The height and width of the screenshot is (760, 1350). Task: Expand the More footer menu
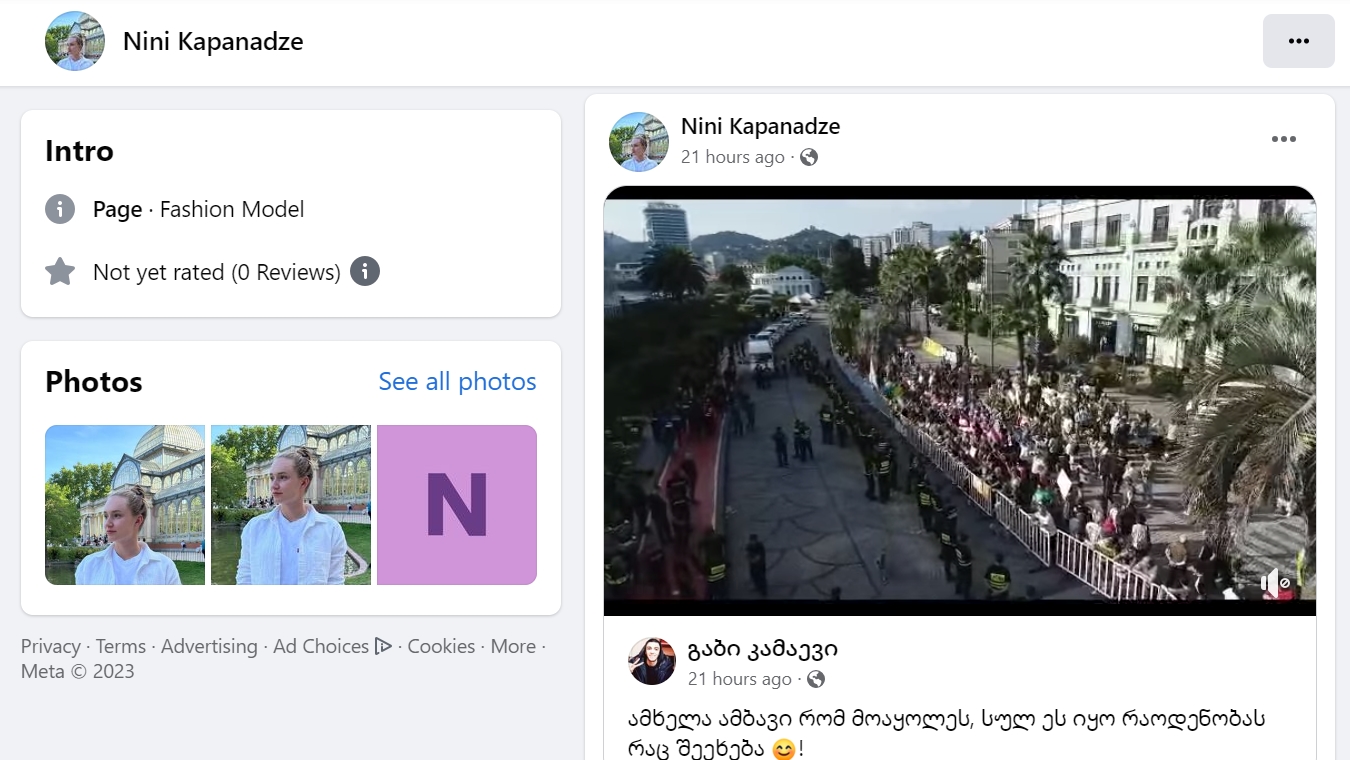513,646
